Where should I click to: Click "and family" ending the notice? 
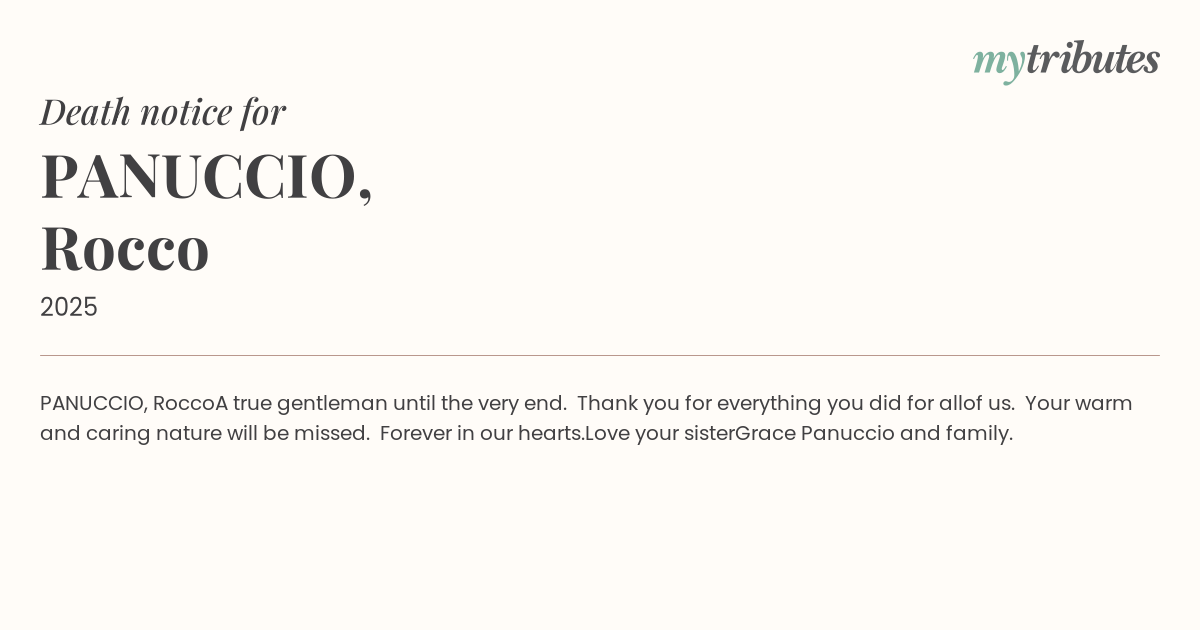pos(956,434)
